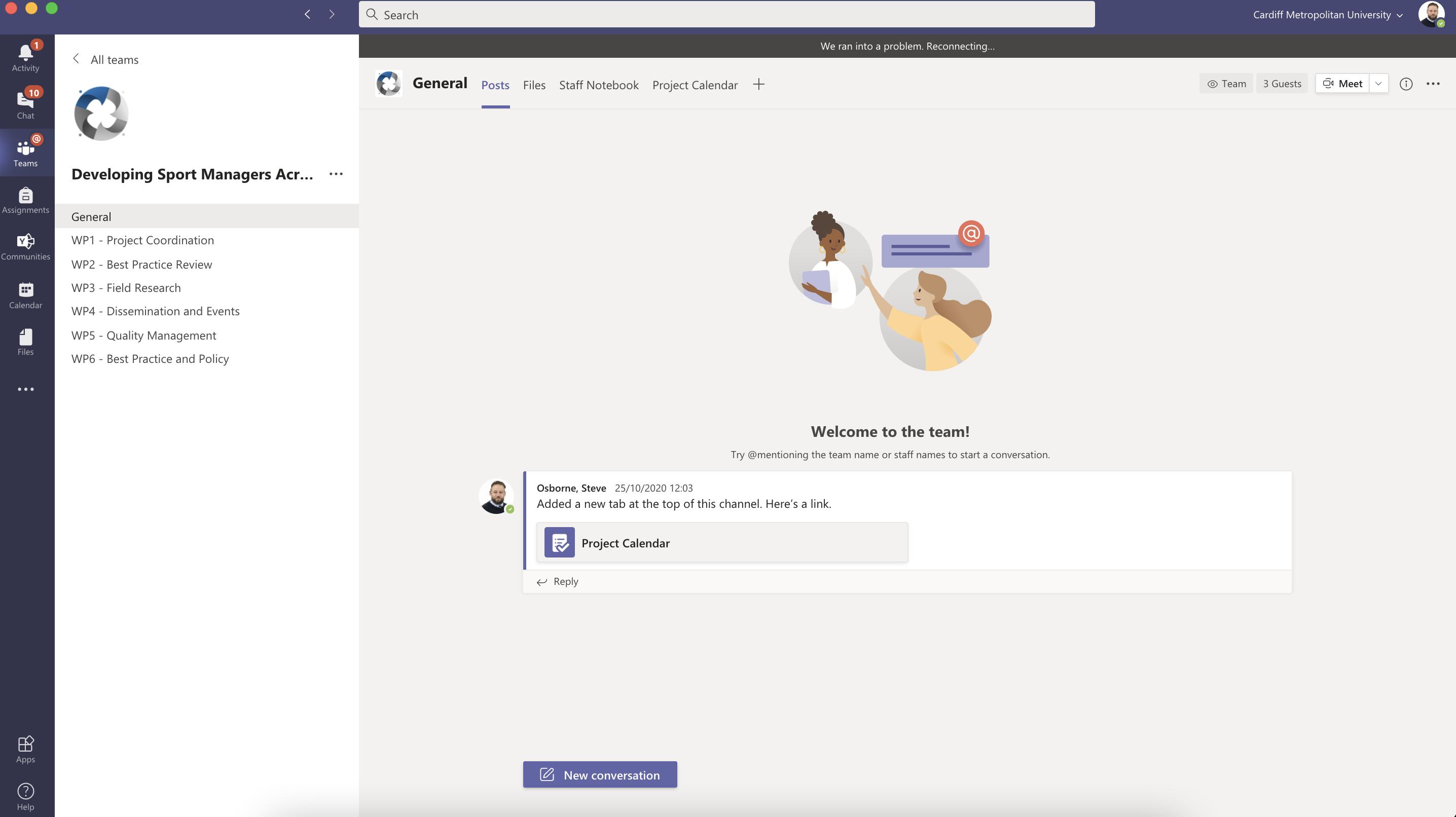Image resolution: width=1456 pixels, height=817 pixels.
Task: Click All teams link
Action: pyautogui.click(x=115, y=59)
